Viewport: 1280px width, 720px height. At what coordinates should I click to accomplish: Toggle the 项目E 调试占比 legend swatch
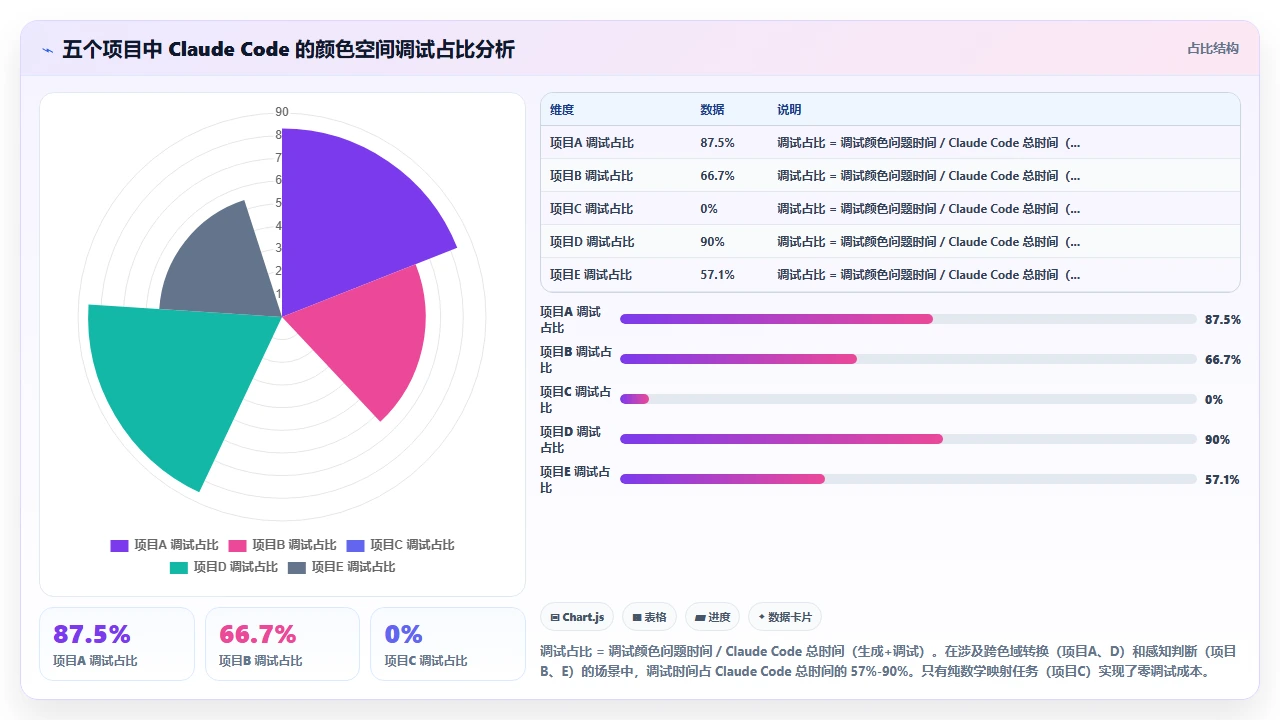click(296, 567)
